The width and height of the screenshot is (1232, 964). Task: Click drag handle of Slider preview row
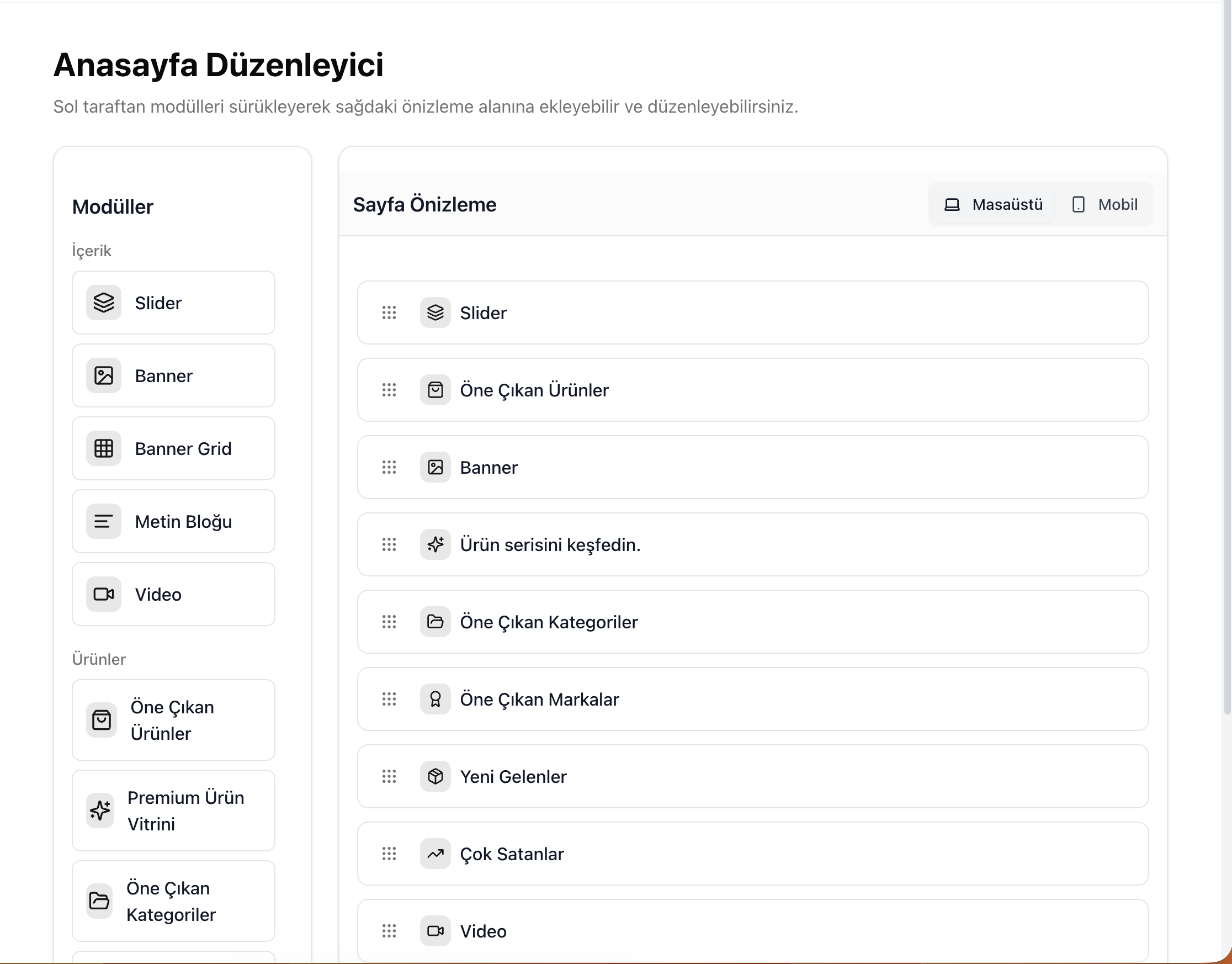pyautogui.click(x=389, y=312)
